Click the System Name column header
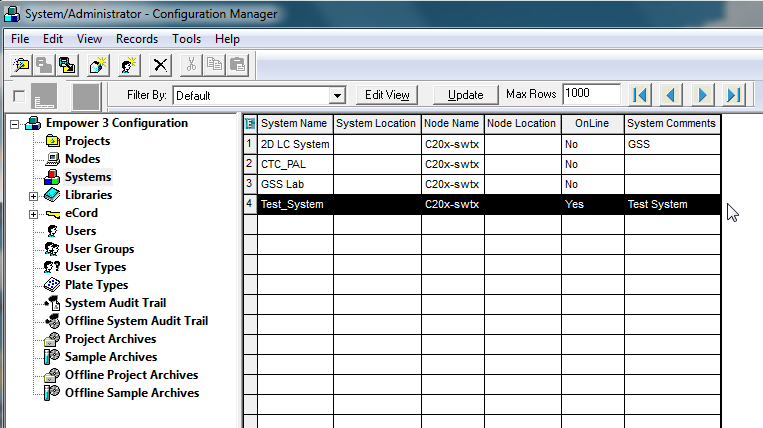The image size is (763, 428). pyautogui.click(x=295, y=124)
